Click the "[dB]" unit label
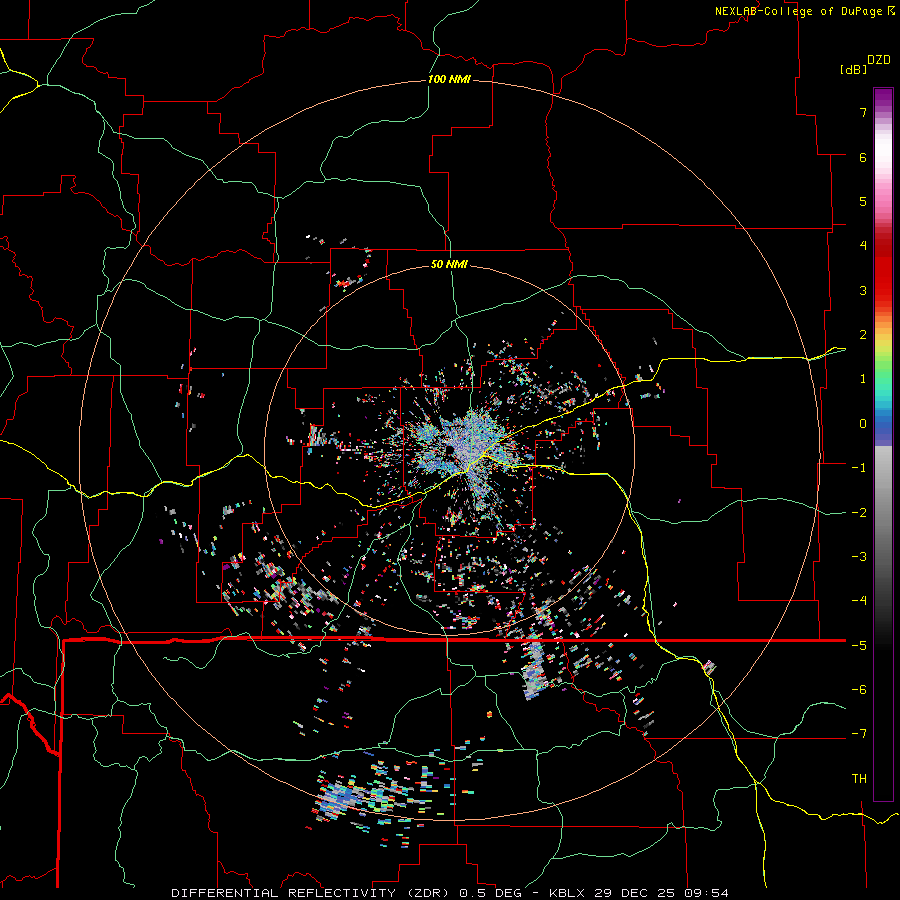900x900 pixels. (x=854, y=69)
